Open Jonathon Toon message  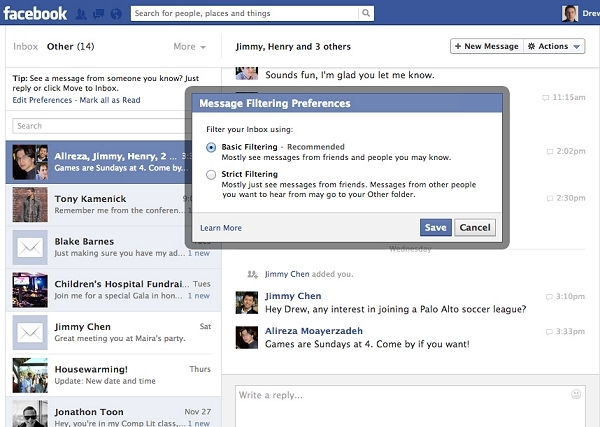click(x=113, y=412)
